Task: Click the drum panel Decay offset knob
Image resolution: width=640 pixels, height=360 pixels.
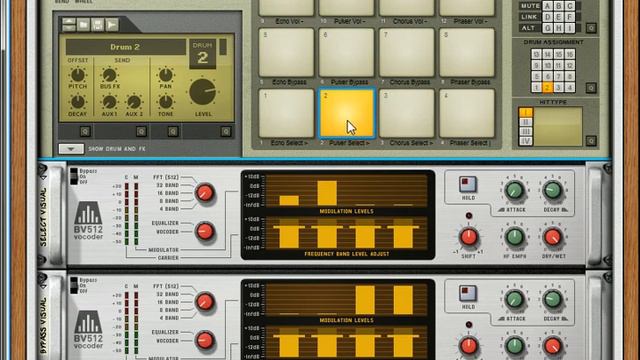Action: (x=78, y=102)
